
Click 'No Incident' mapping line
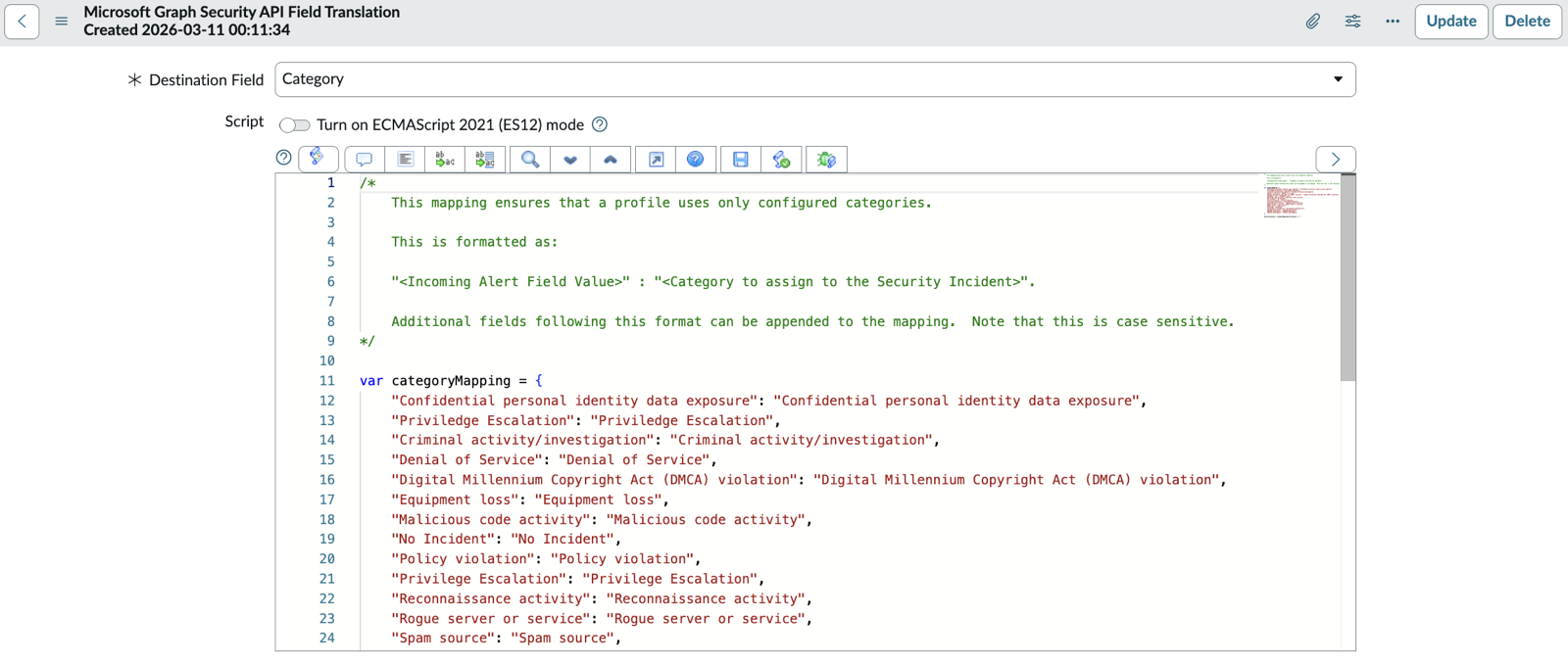507,539
